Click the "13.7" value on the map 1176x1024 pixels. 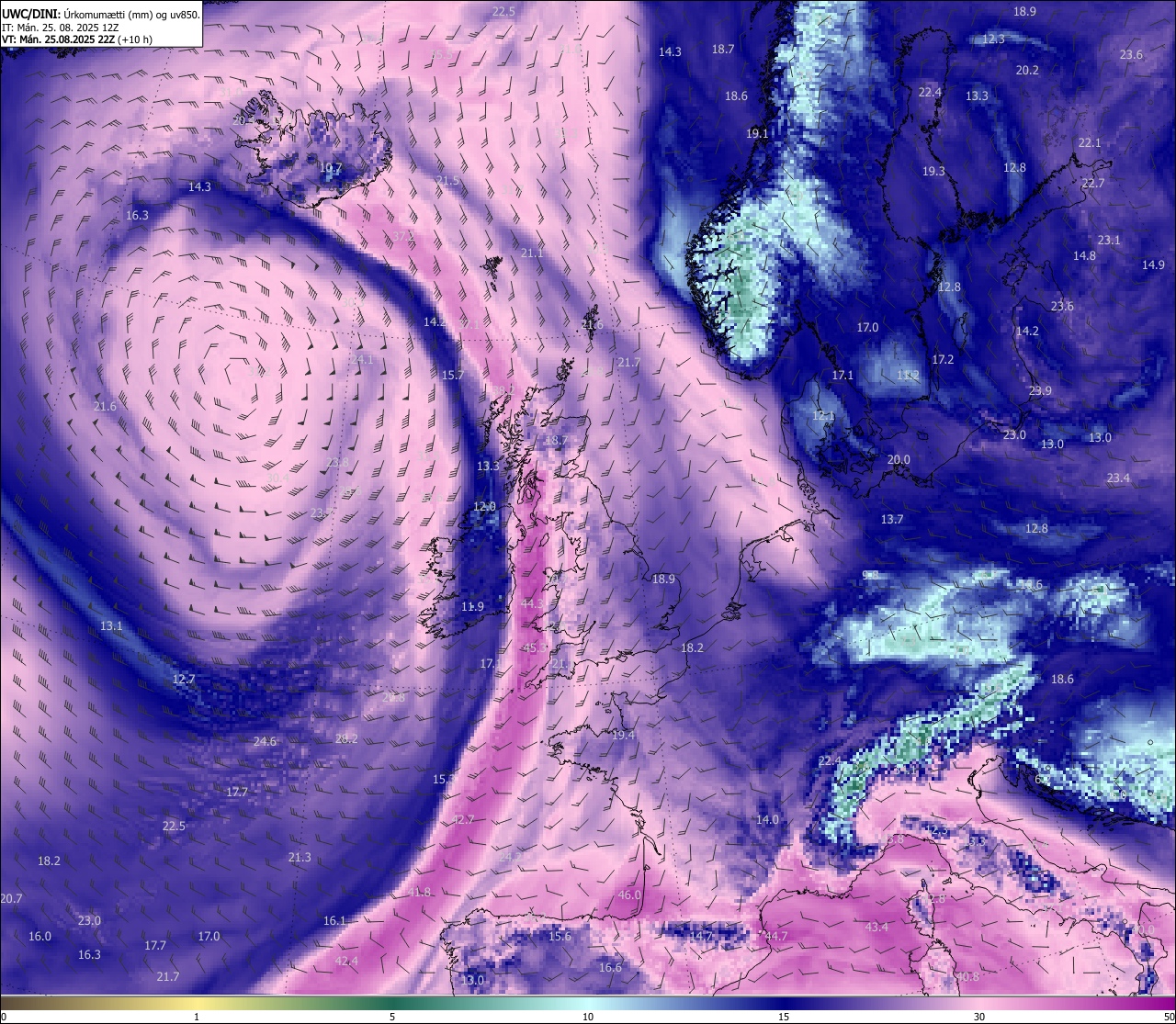[x=892, y=519]
